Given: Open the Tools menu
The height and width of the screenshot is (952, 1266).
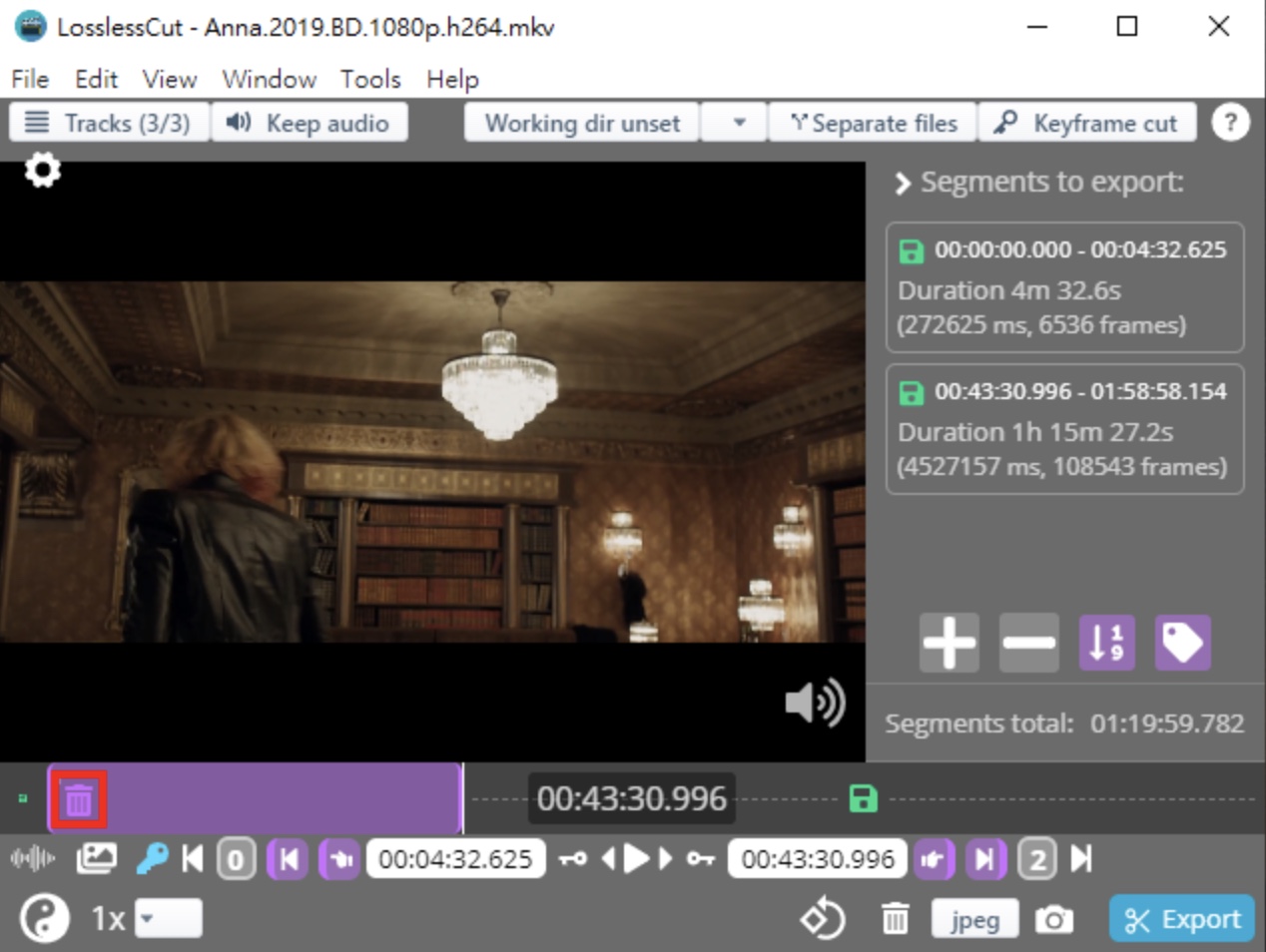Looking at the screenshot, I should (370, 79).
